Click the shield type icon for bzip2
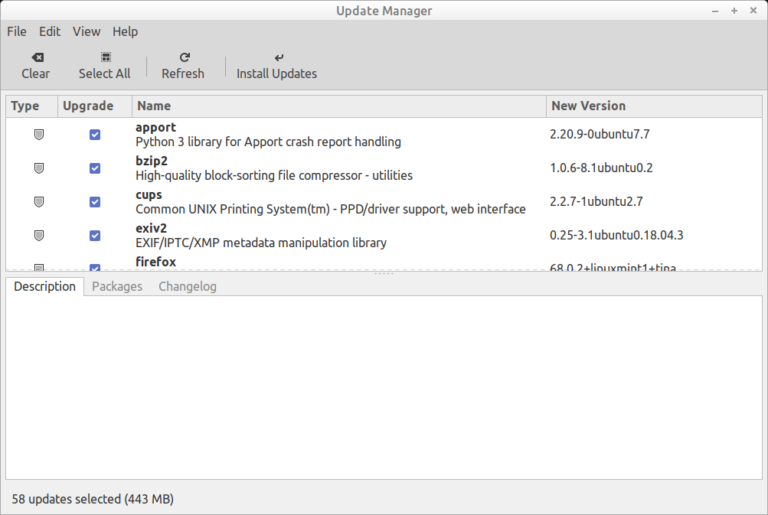The width and height of the screenshot is (768, 515). 39,168
